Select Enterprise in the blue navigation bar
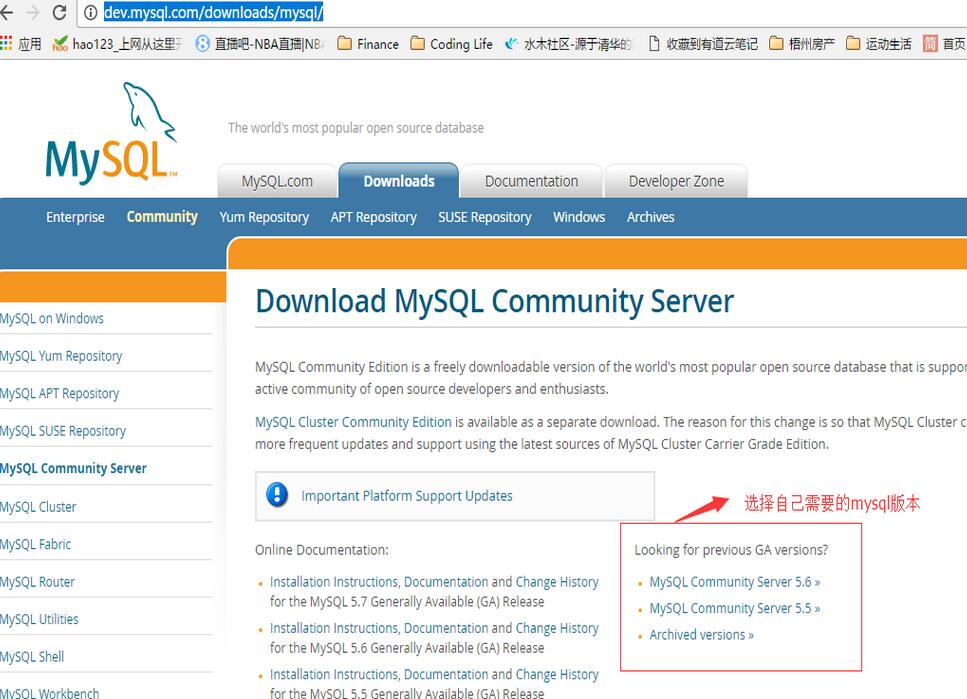This screenshot has width=967, height=699. point(75,217)
